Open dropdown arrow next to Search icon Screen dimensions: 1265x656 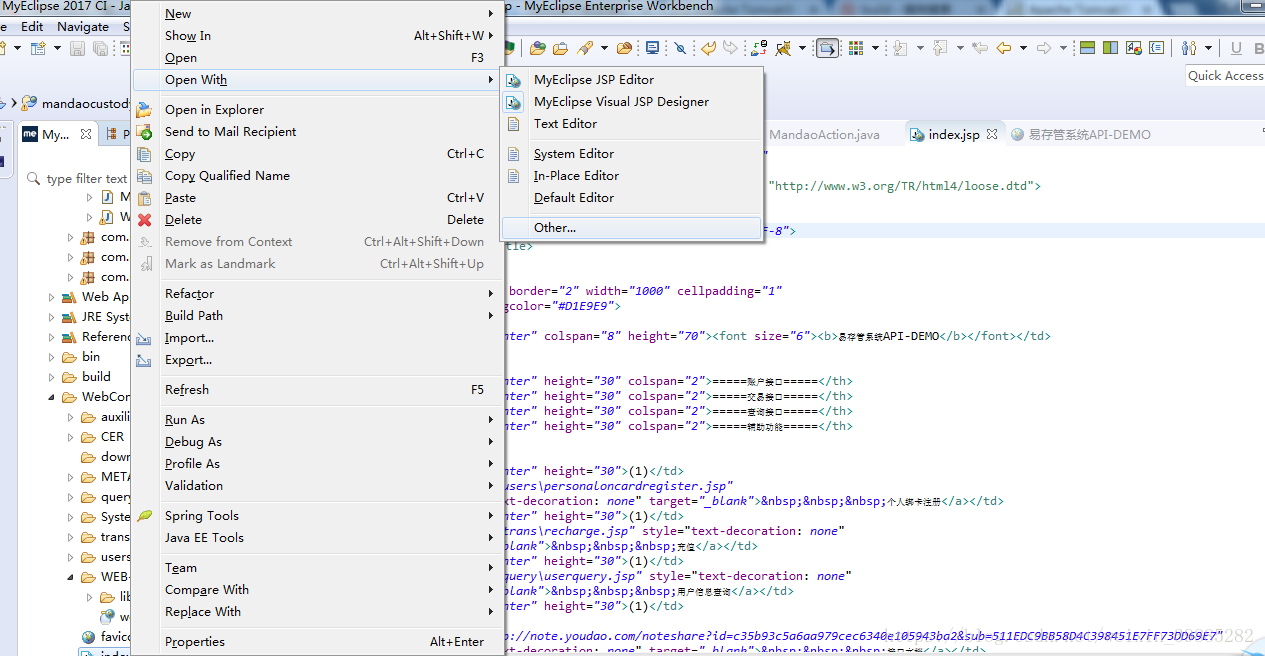click(604, 48)
